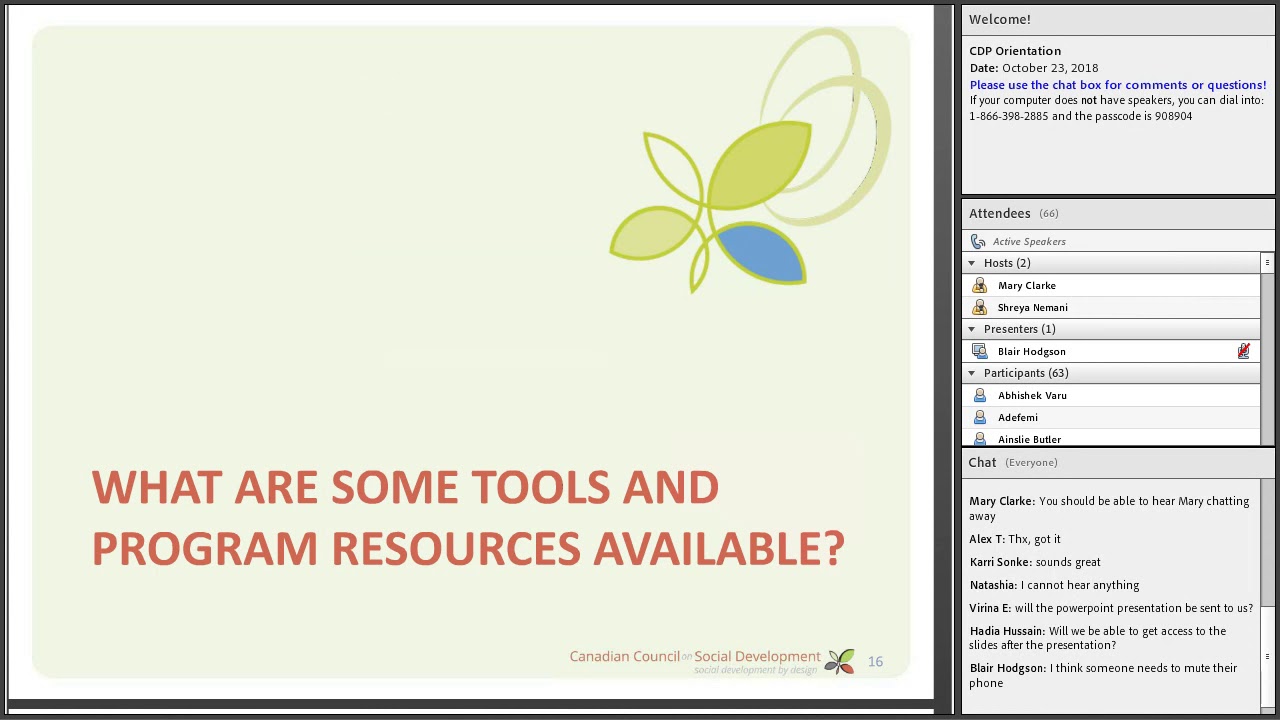Collapse the Hosts (2) group

(971, 263)
